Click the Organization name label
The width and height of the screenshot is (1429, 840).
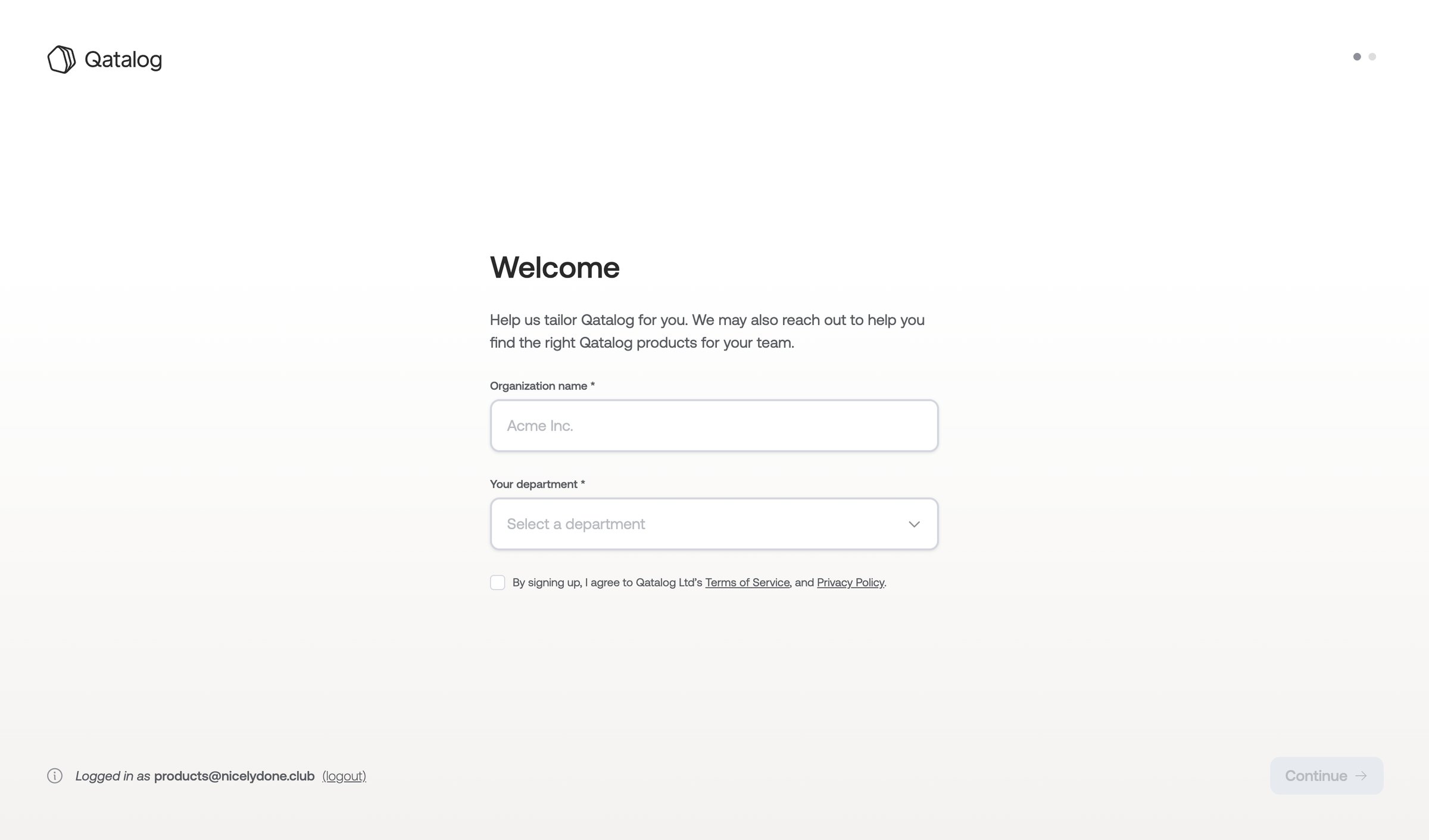tap(542, 386)
